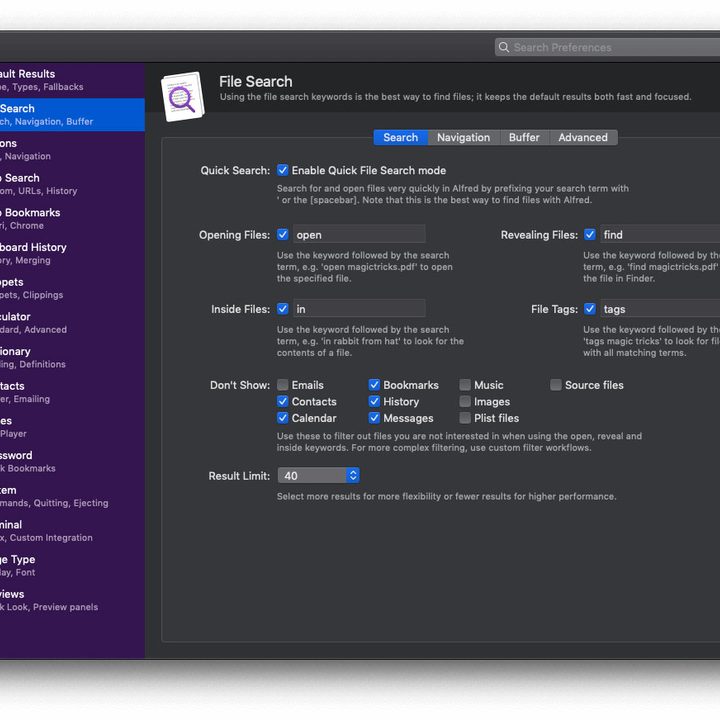This screenshot has height=720, width=720.
Task: Select the Web Bookmarks sidebar item
Action: click(72, 219)
